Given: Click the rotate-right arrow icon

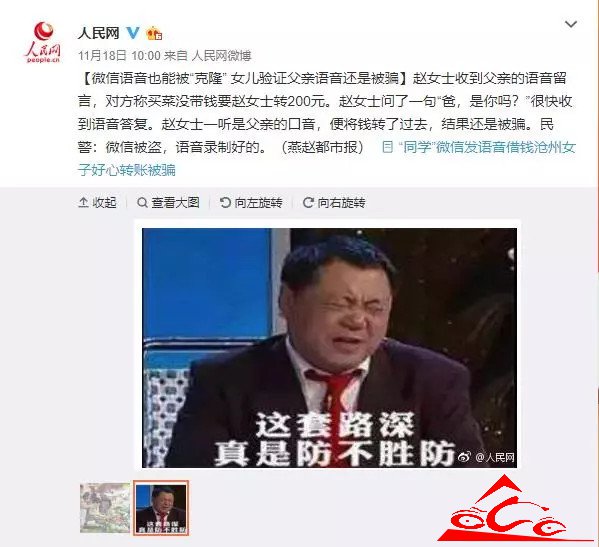Looking at the screenshot, I should [x=308, y=202].
